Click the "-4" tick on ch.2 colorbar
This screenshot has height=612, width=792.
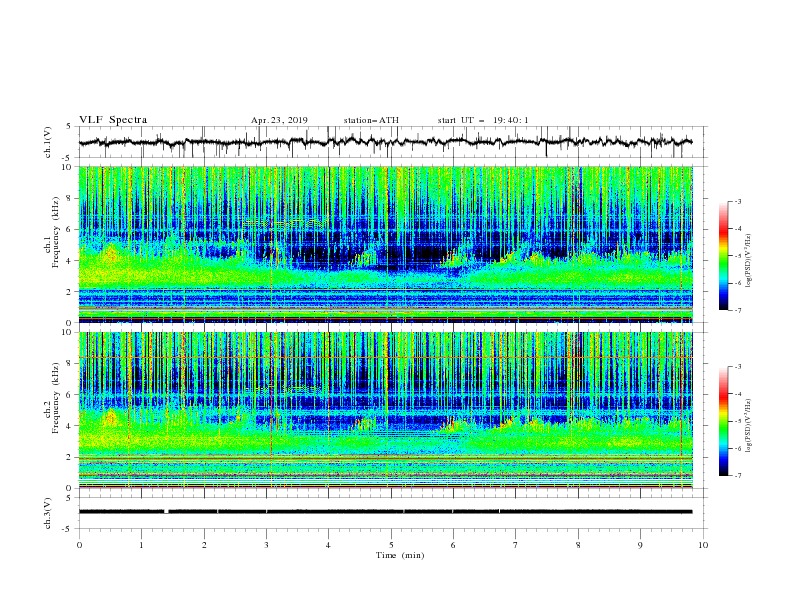[x=738, y=394]
